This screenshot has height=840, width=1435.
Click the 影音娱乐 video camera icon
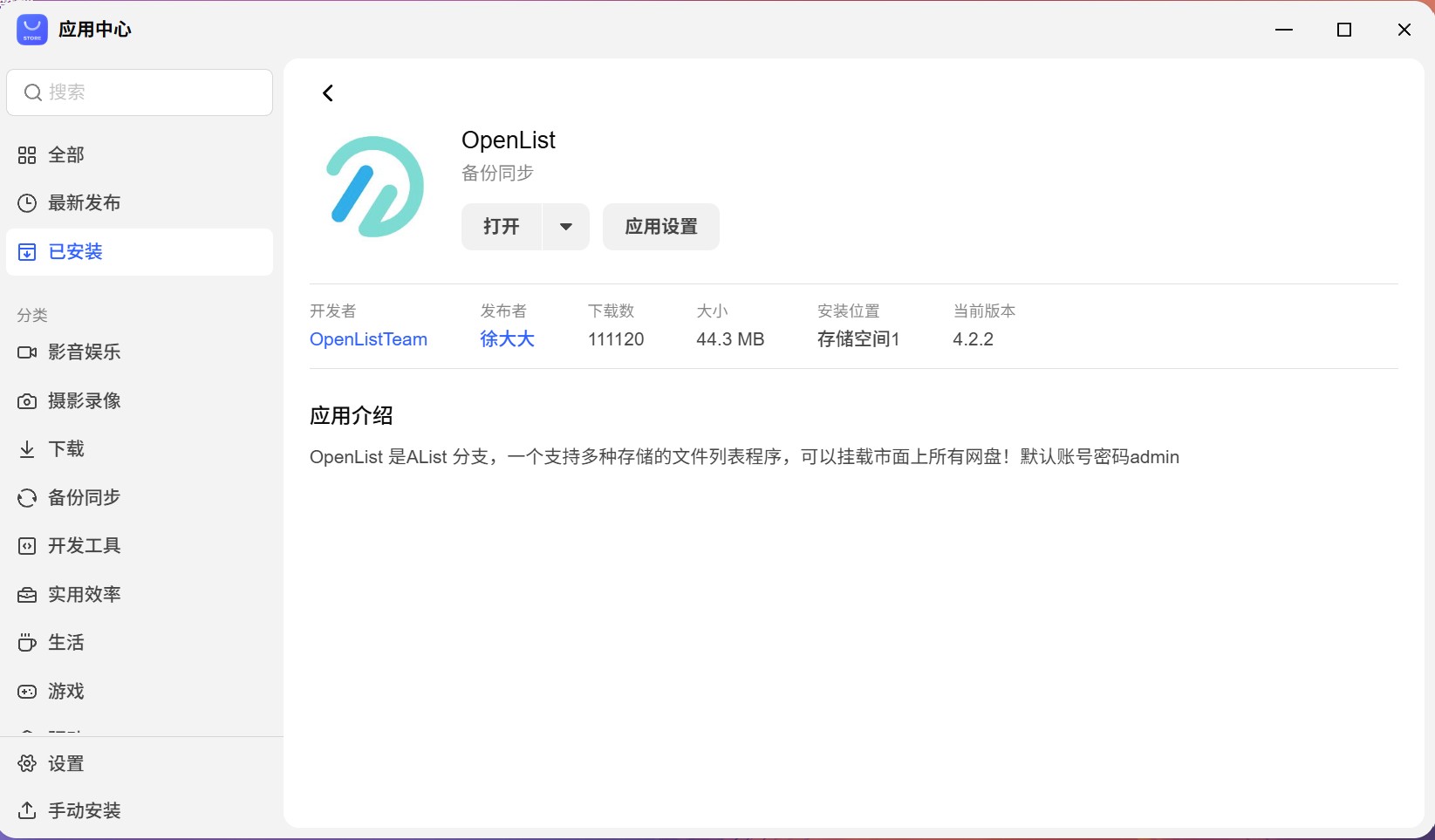click(27, 352)
